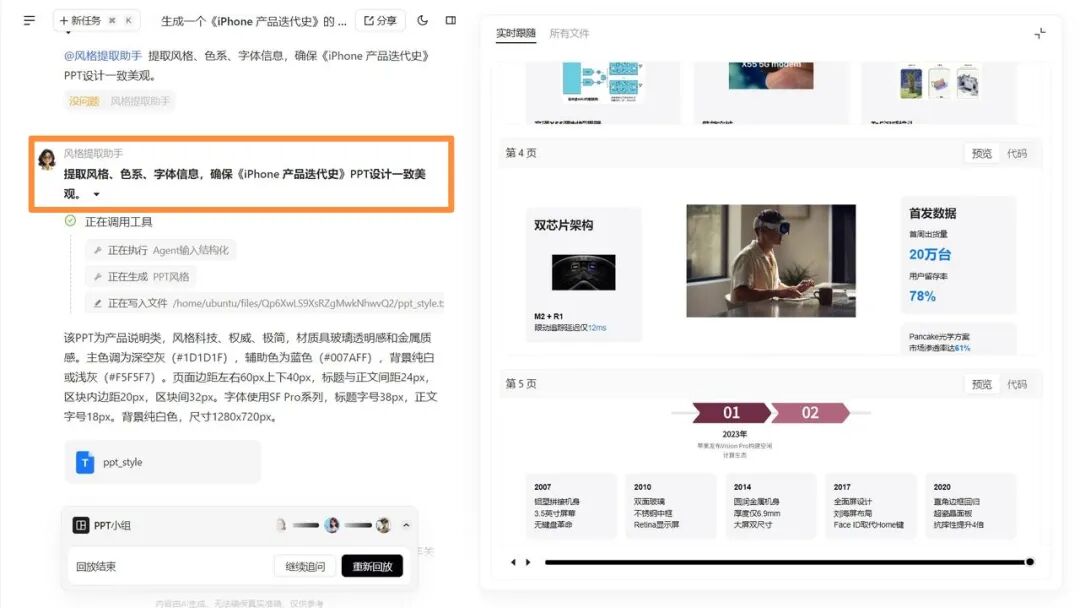Click the 新任务 new task button

96,21
